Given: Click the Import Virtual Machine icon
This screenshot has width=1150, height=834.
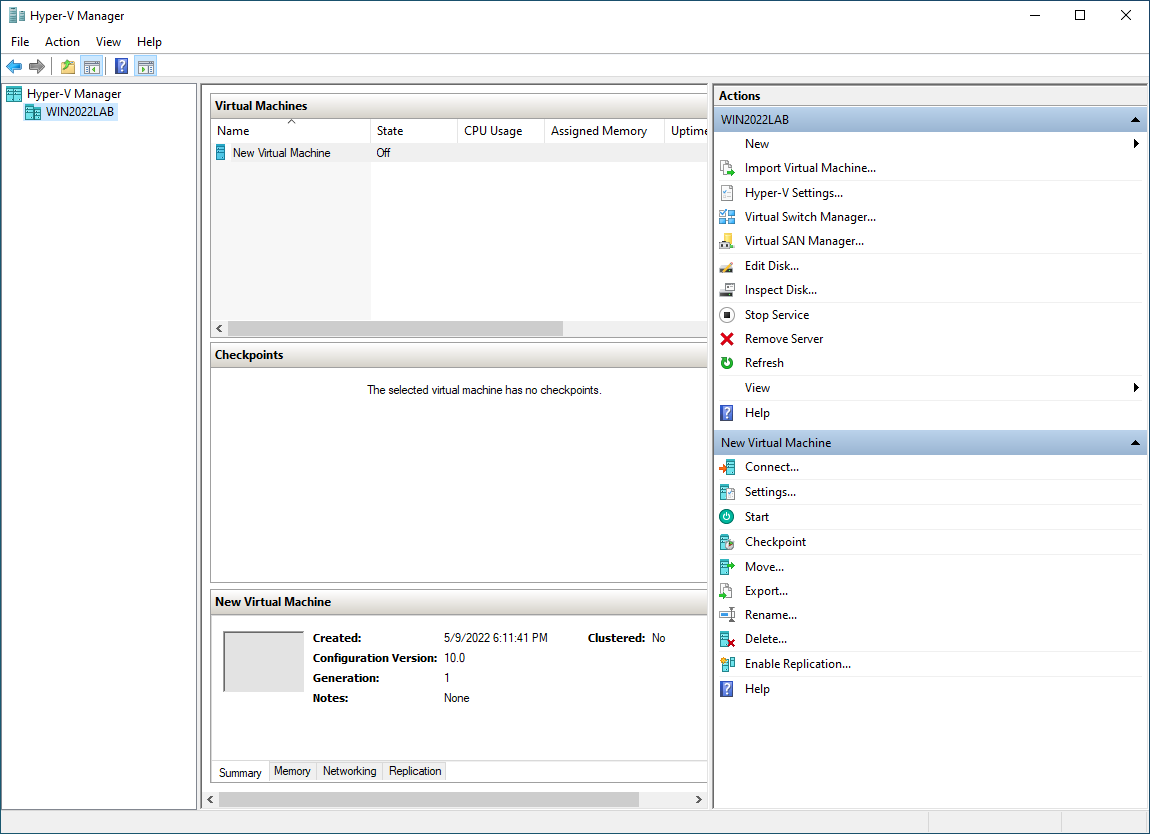Looking at the screenshot, I should 727,168.
